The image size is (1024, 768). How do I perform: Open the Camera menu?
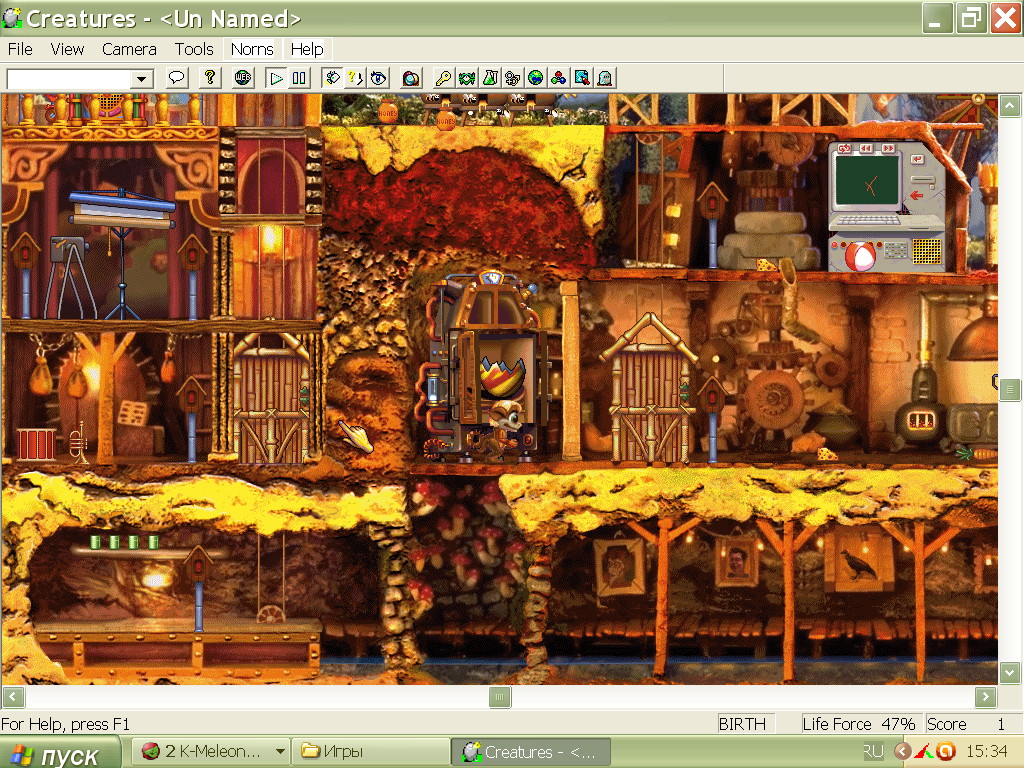(x=129, y=49)
